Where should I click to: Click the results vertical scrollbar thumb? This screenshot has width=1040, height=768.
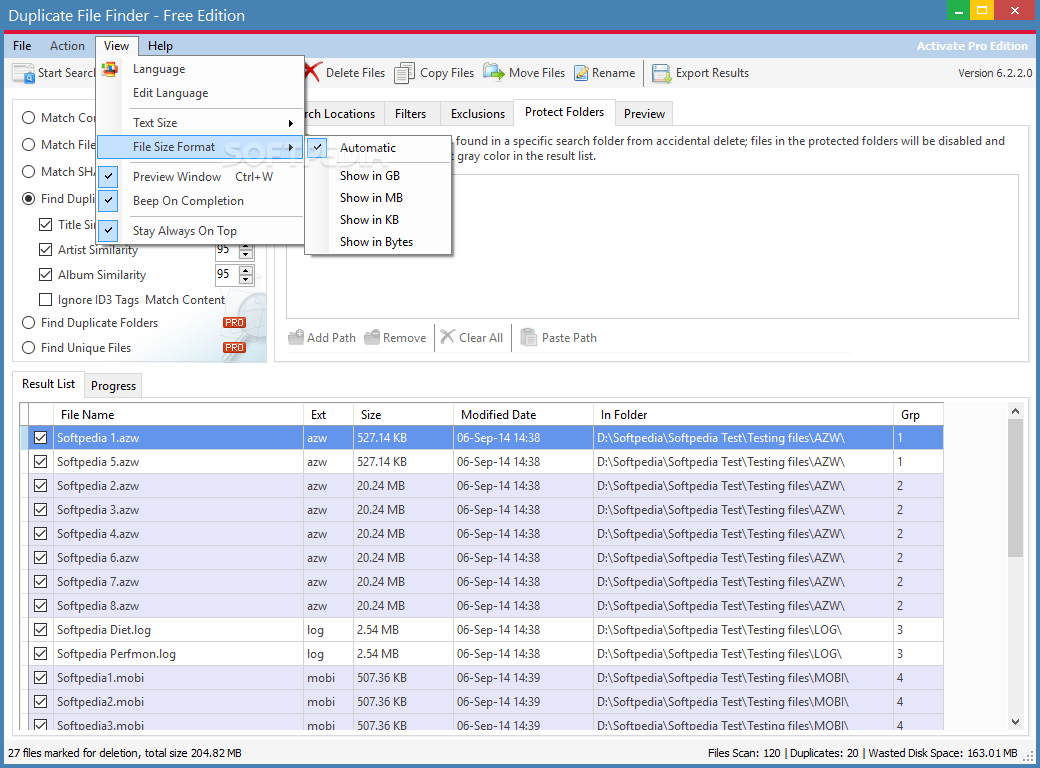pyautogui.click(x=1015, y=488)
